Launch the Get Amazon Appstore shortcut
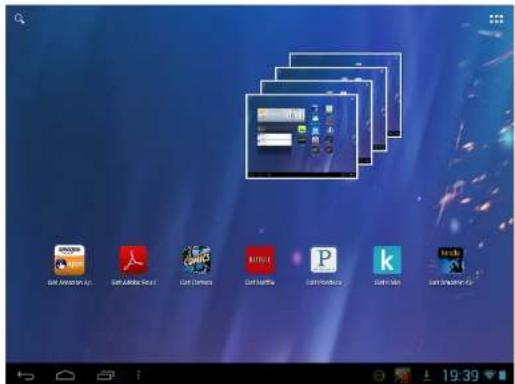 point(69,265)
